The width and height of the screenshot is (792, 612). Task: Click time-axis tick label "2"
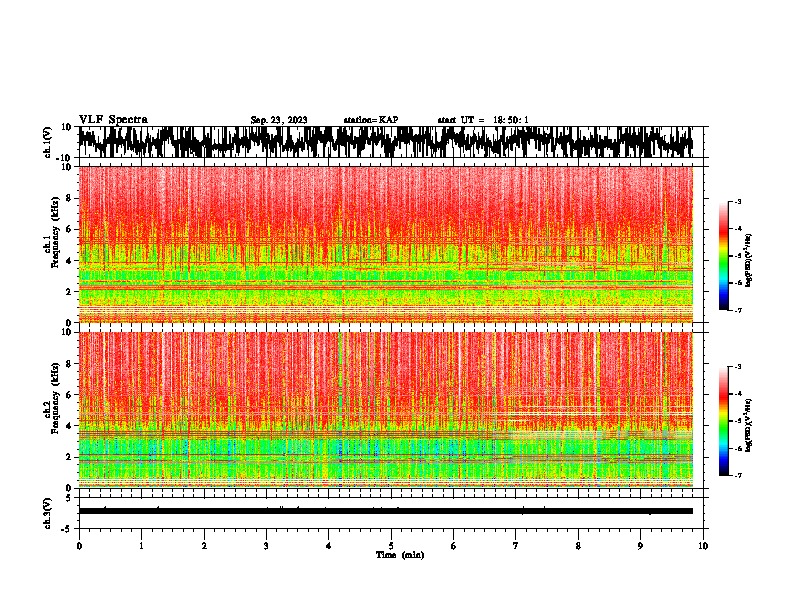204,546
